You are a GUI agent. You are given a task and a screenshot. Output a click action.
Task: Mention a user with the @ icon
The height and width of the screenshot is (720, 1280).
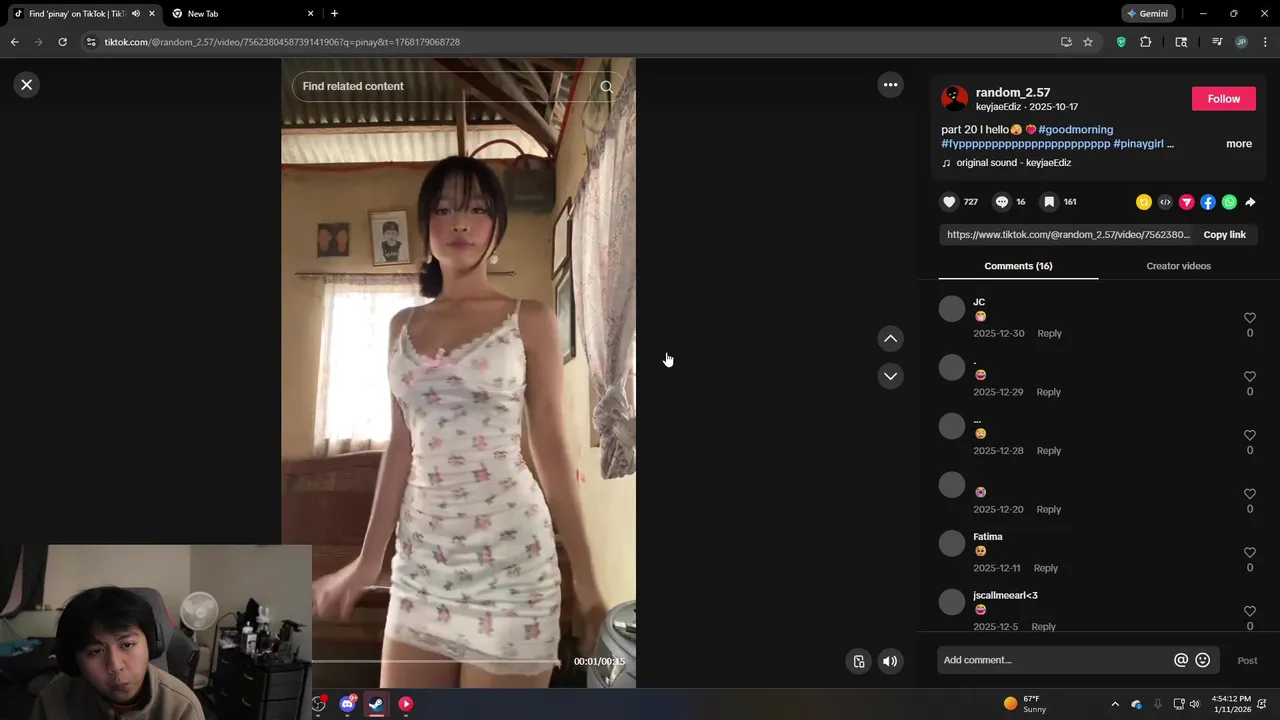pos(1181,660)
